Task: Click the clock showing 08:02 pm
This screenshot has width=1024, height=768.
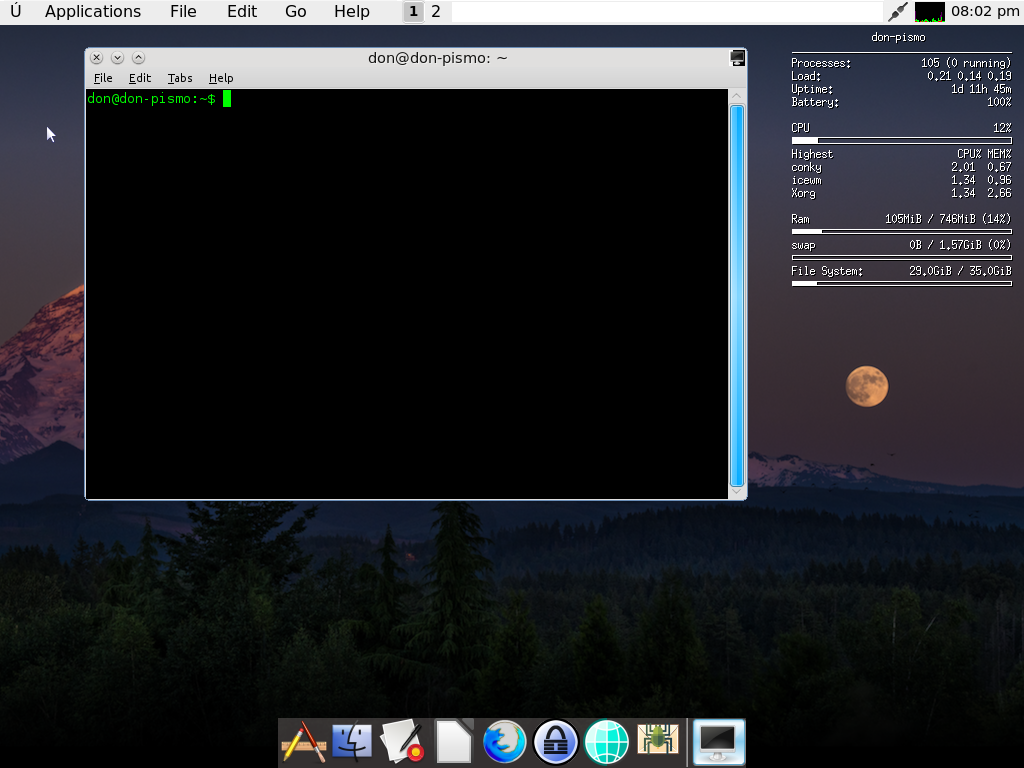Action: pos(985,12)
